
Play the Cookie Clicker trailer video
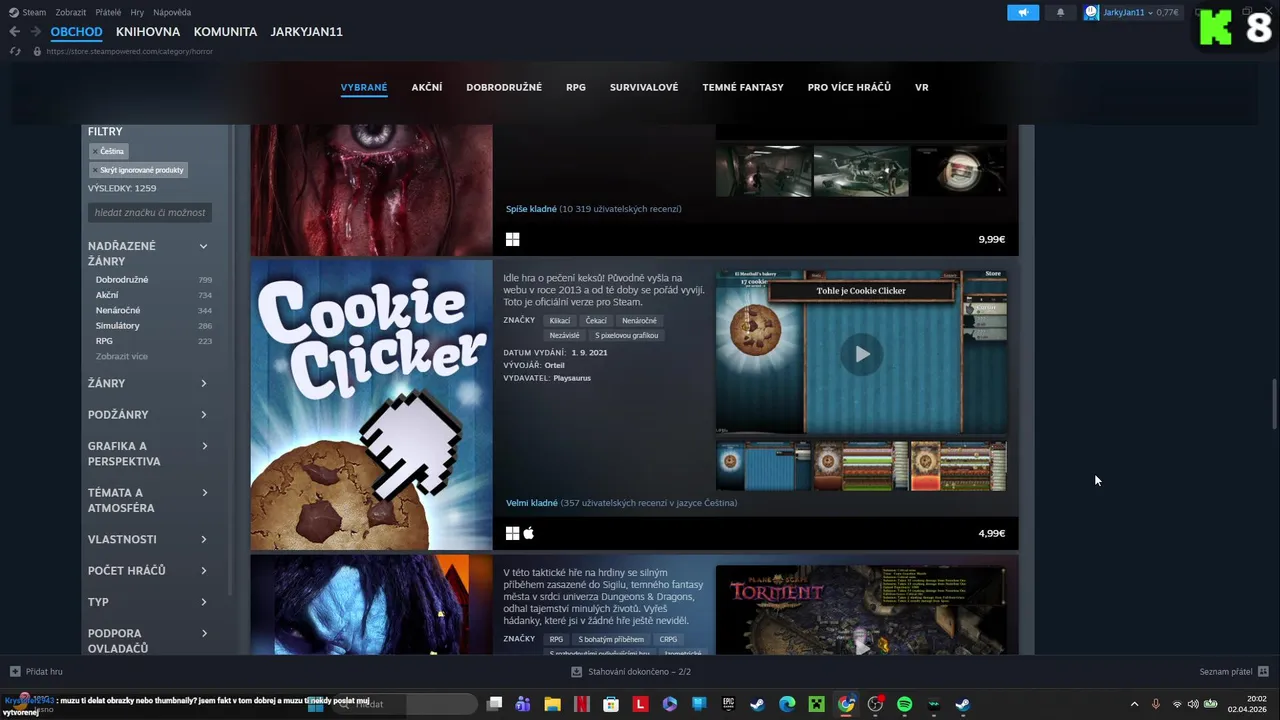(861, 354)
